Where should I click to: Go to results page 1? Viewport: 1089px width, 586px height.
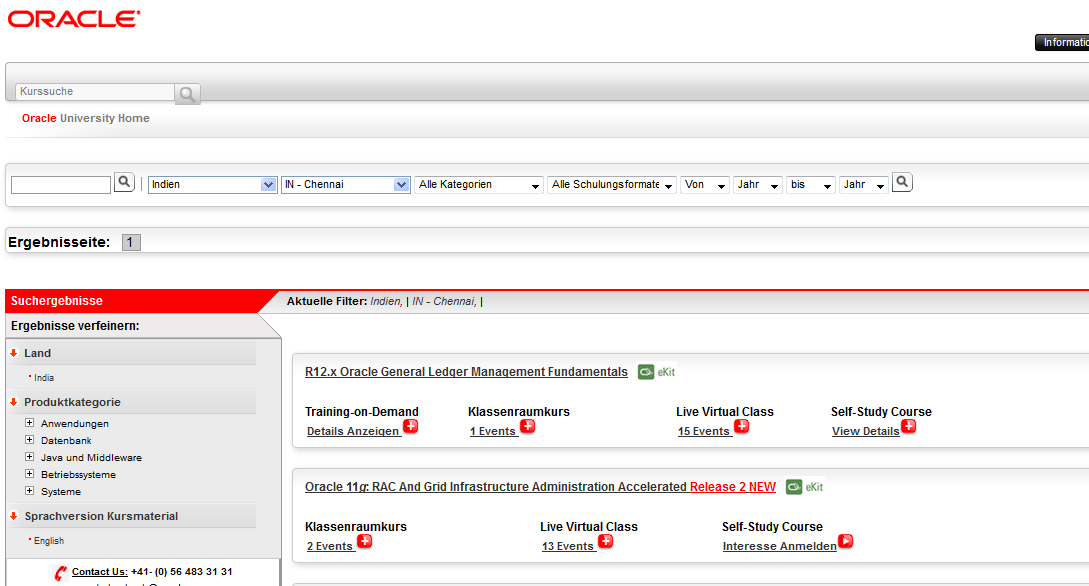(131, 242)
